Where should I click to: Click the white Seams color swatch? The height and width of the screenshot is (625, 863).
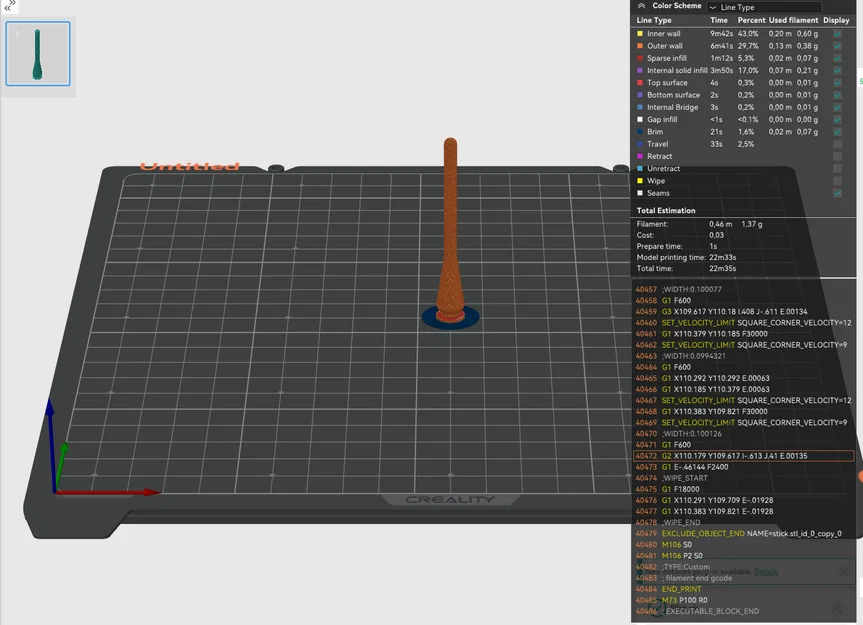[640, 193]
